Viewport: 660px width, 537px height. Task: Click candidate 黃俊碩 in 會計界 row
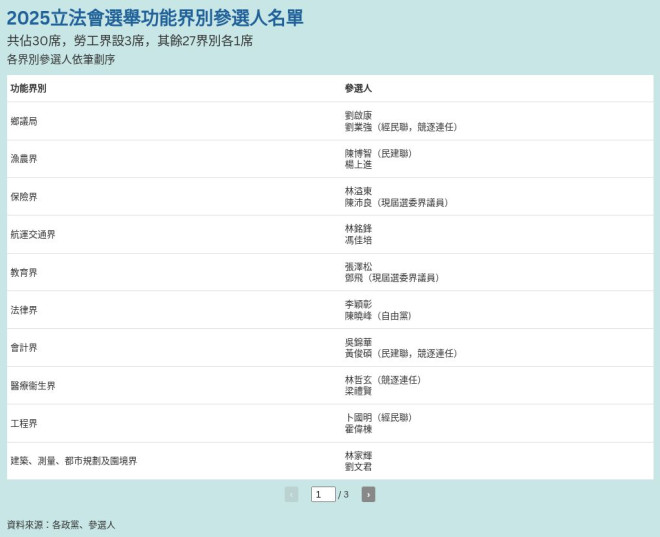coord(400,353)
